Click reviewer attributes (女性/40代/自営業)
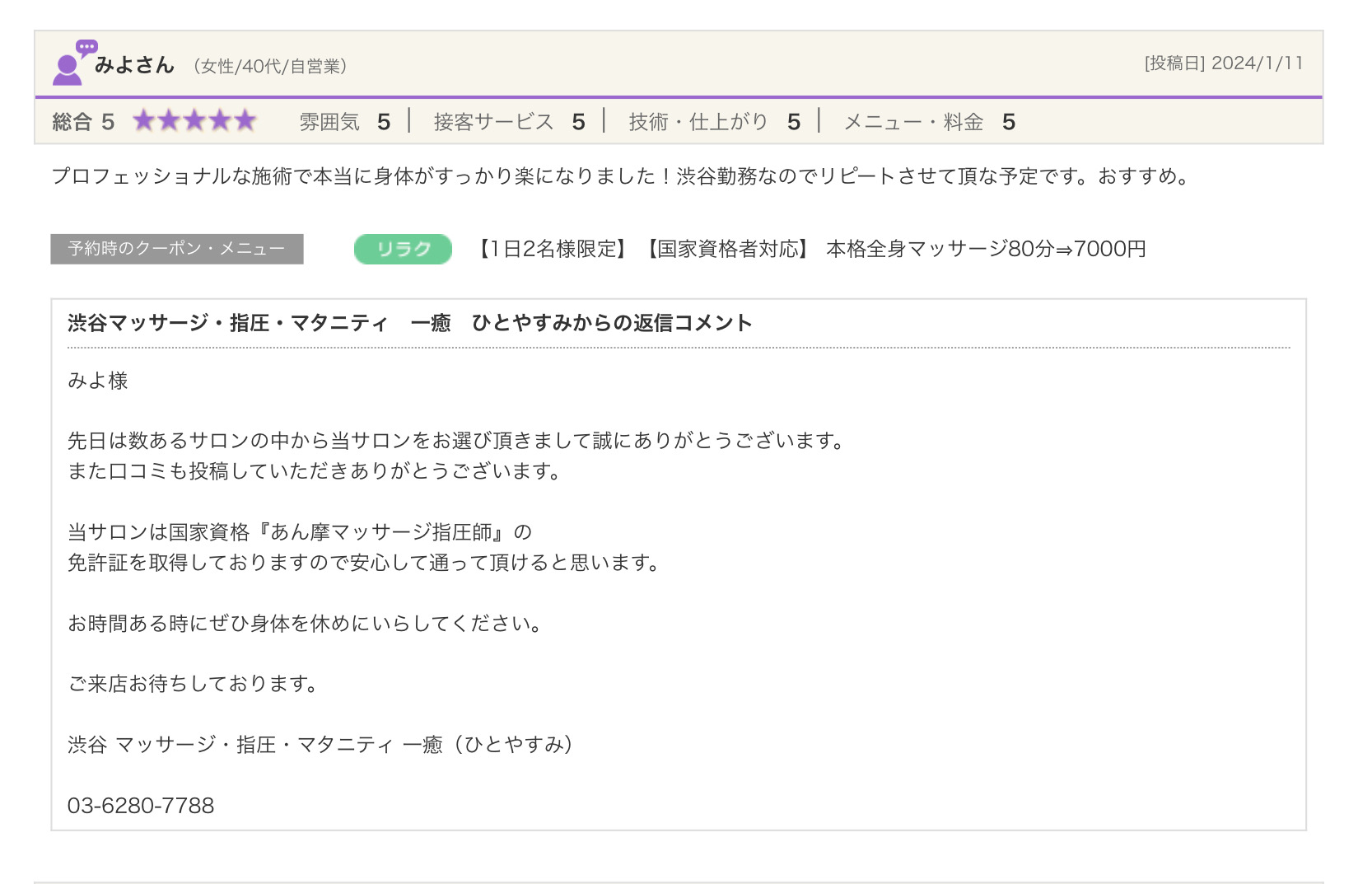Image resolution: width=1372 pixels, height=884 pixels. 270,66
